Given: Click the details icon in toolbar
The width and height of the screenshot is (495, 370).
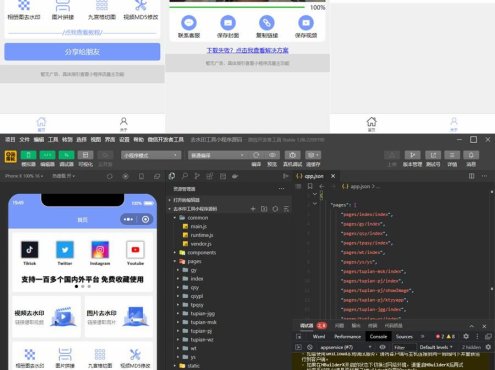Looking at the screenshot, I should click(x=452, y=155).
